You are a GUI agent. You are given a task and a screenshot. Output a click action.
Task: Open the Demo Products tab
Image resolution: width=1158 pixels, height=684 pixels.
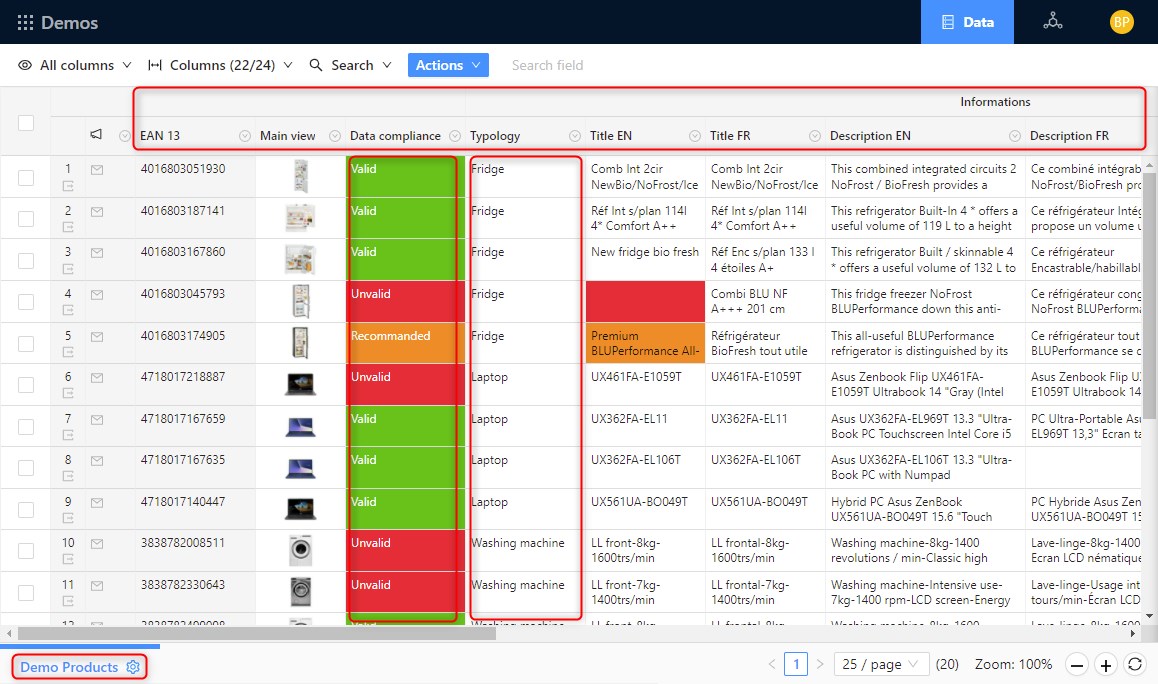(69, 667)
